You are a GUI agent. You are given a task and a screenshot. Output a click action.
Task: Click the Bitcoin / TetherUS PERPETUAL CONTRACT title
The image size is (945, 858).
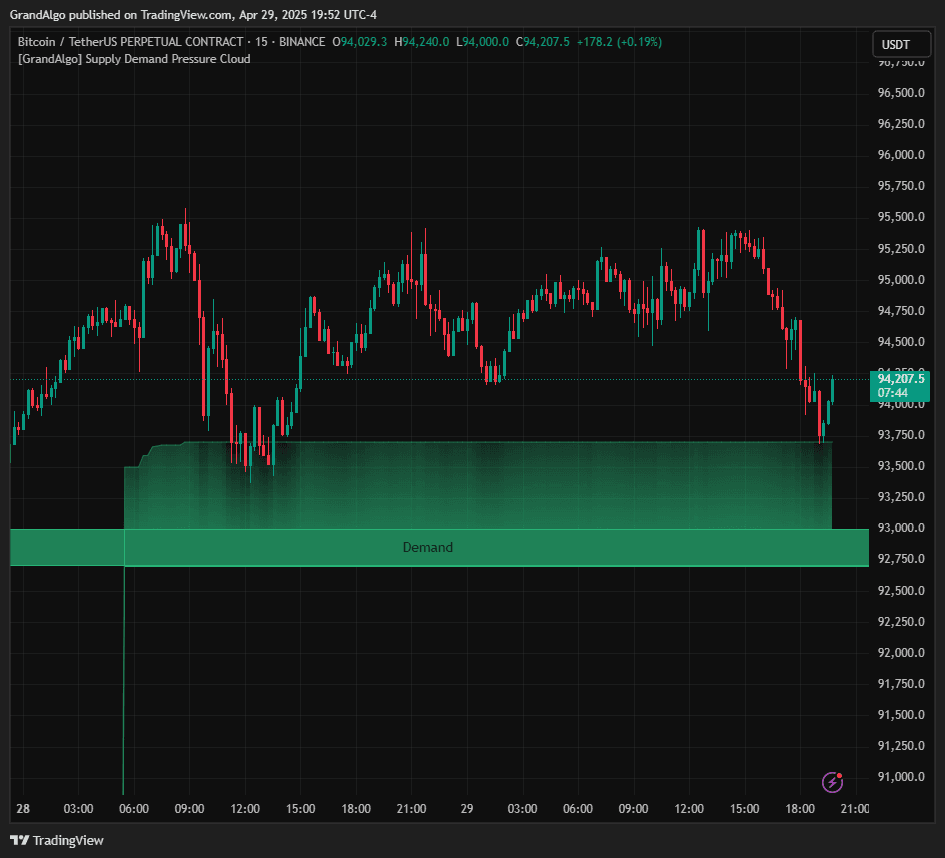[x=130, y=42]
